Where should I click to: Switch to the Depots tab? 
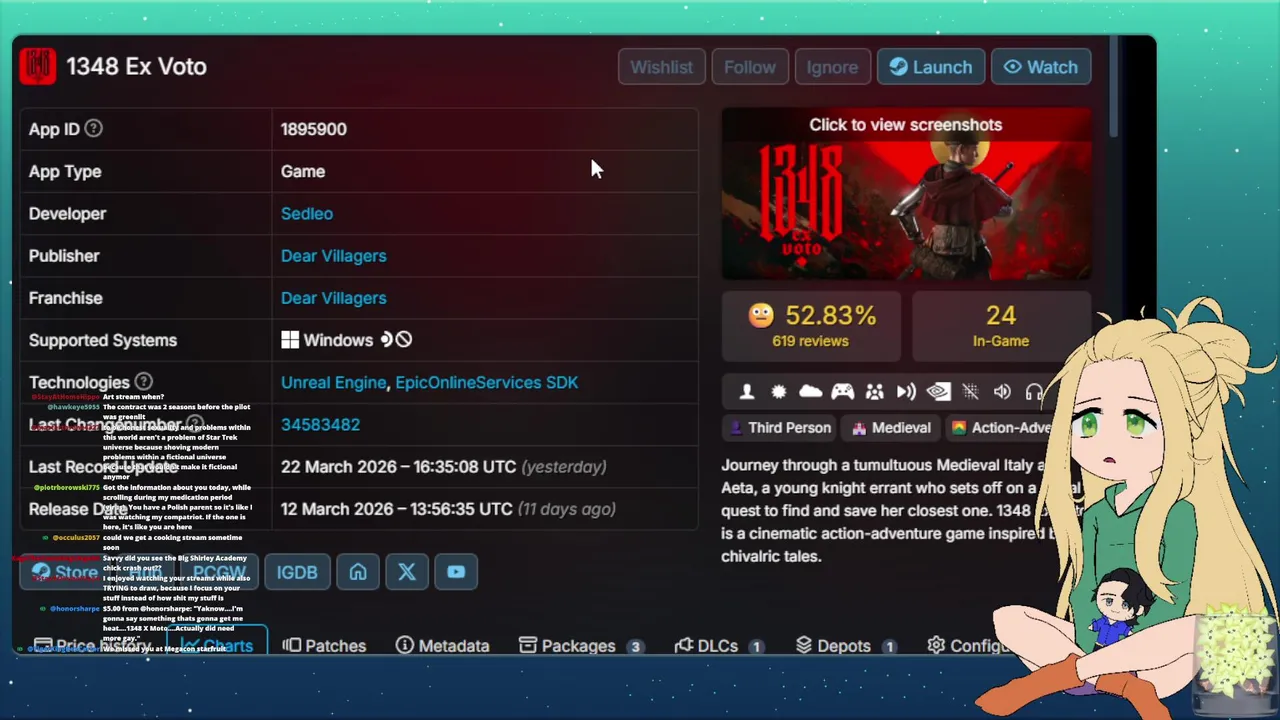pos(849,645)
